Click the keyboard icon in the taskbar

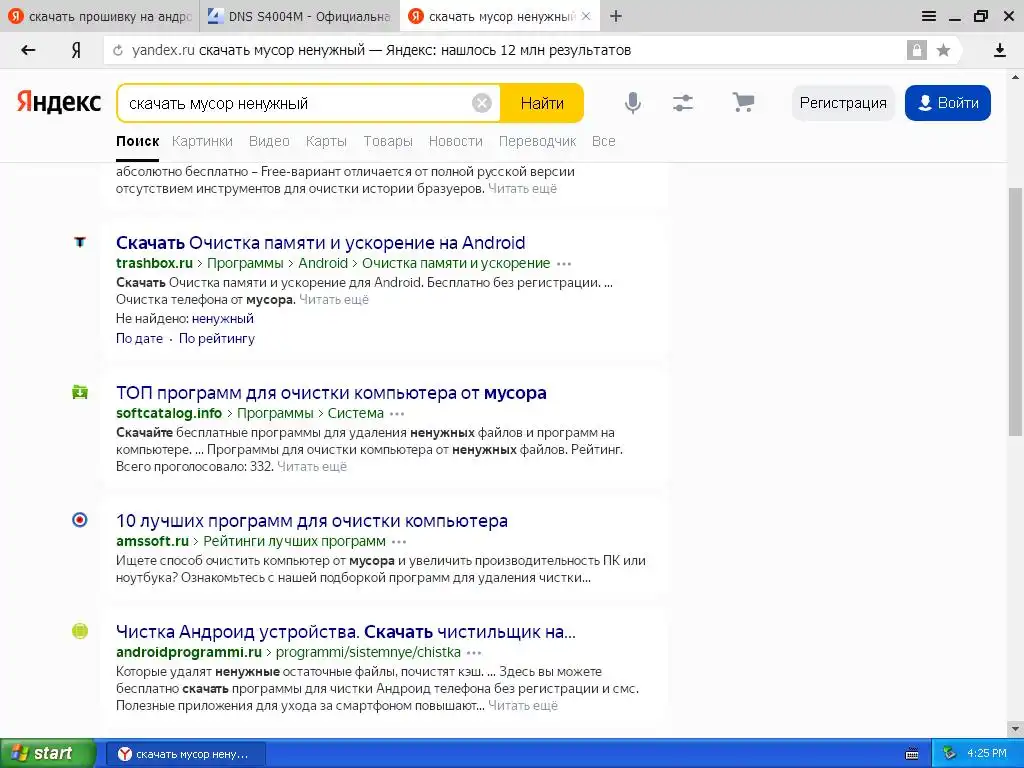click(x=912, y=754)
